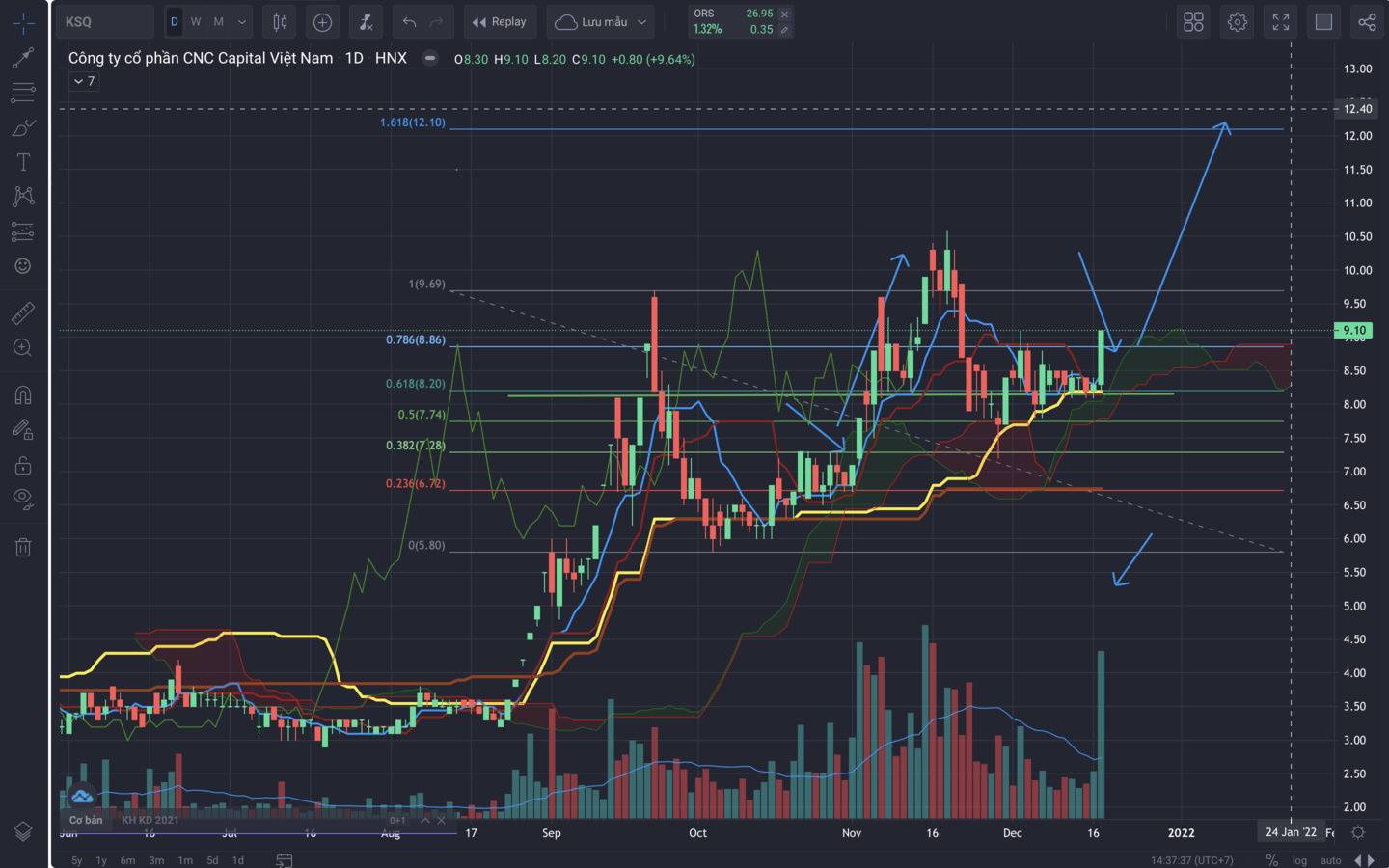Click the Replay button
Image resolution: width=1389 pixels, height=868 pixels.
coord(500,22)
